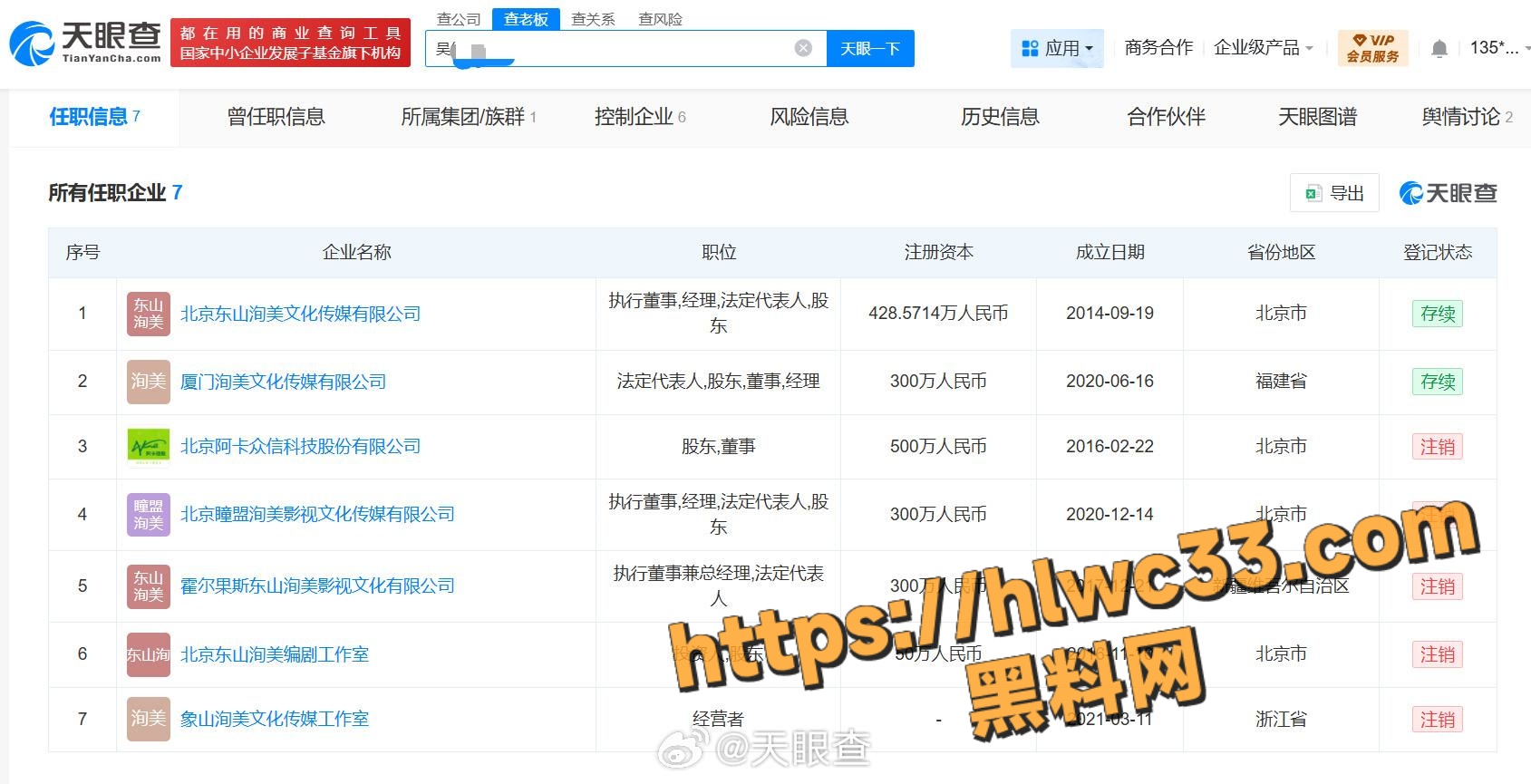Open the 历史信息 tab
1531x784 pixels.
click(x=1000, y=116)
